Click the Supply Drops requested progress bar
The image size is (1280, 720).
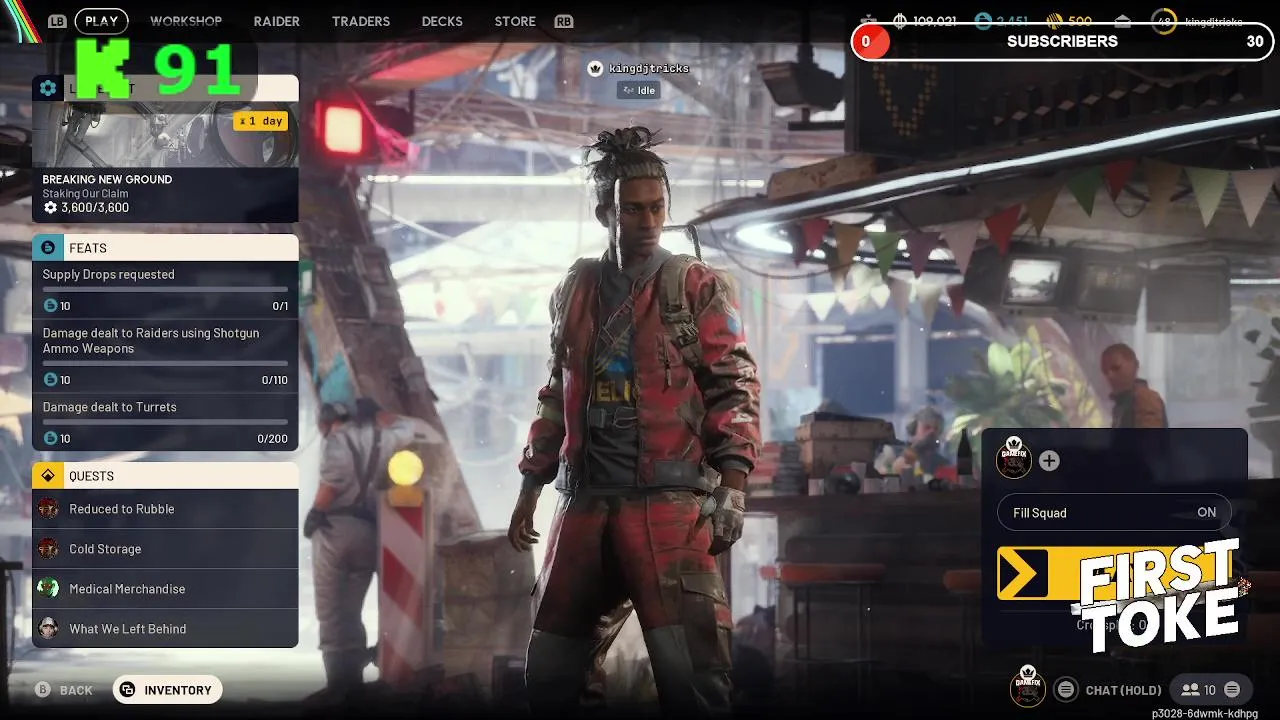pyautogui.click(x=165, y=289)
